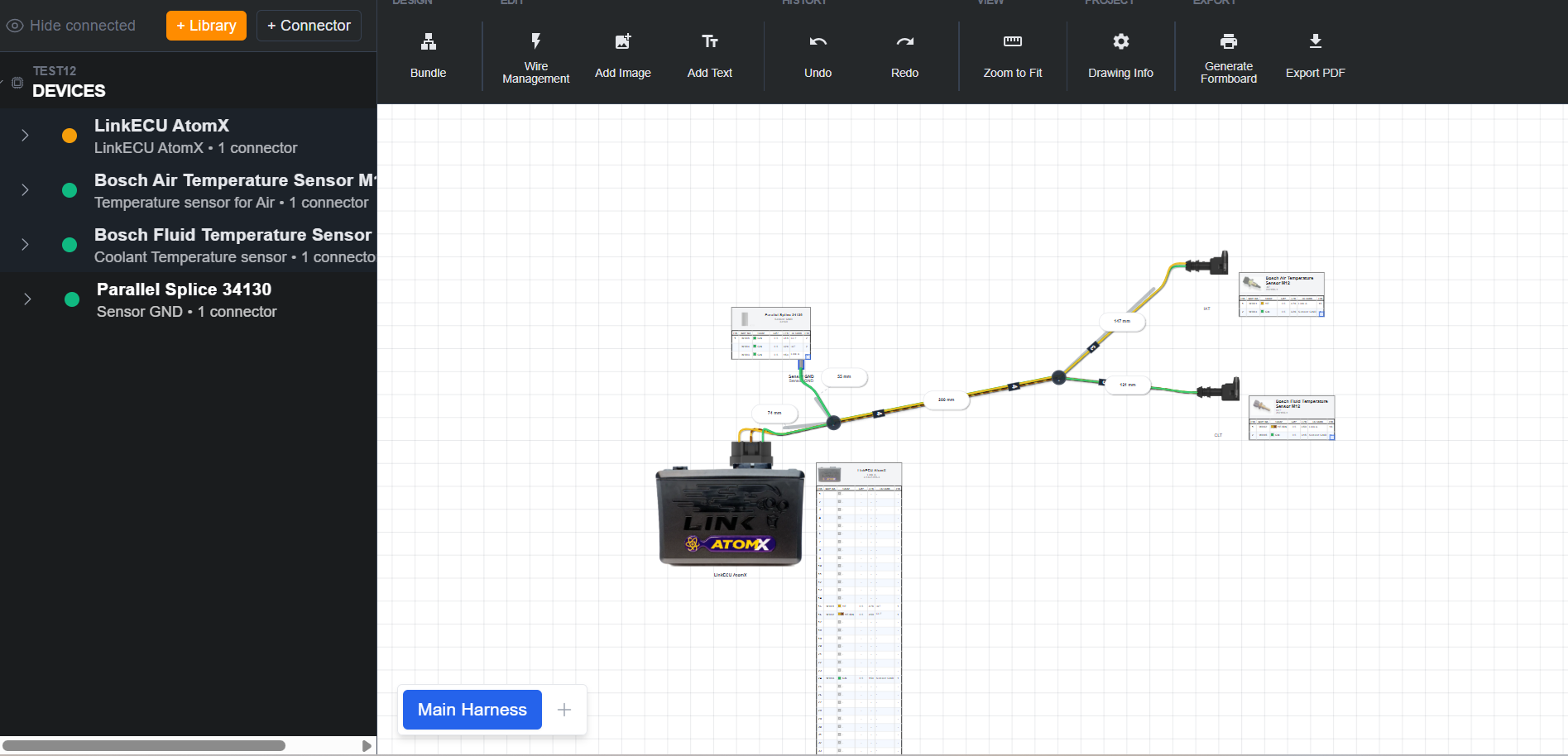Click Bosch Air Temperature green status dot

[x=70, y=190]
